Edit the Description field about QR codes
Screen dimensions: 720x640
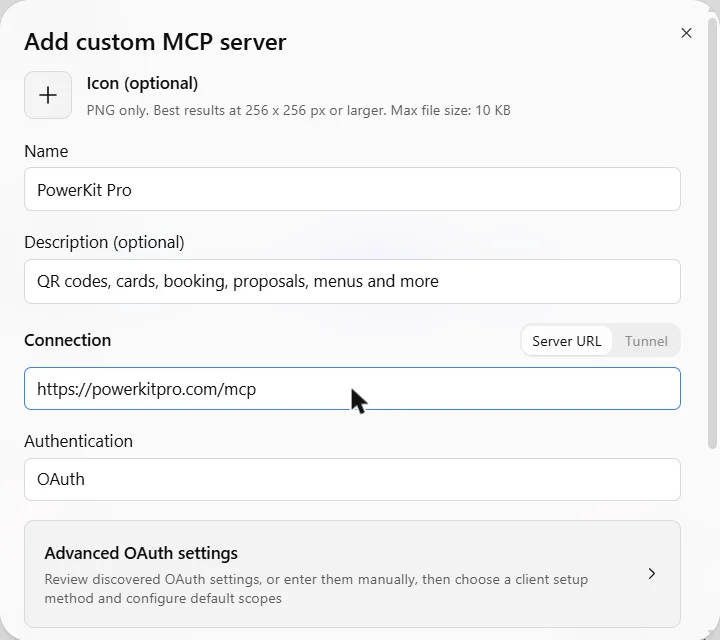pyautogui.click(x=352, y=281)
